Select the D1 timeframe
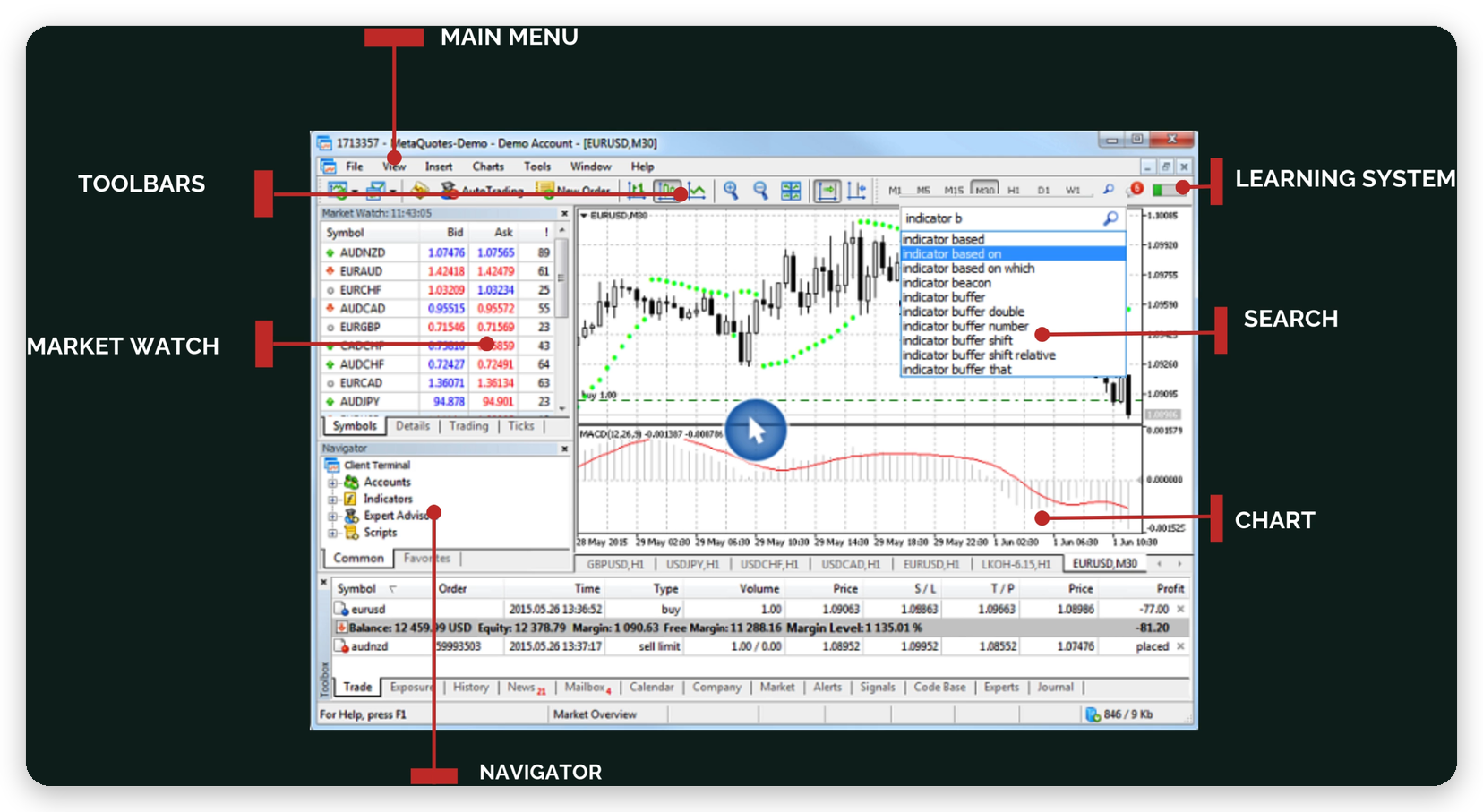 [1043, 191]
